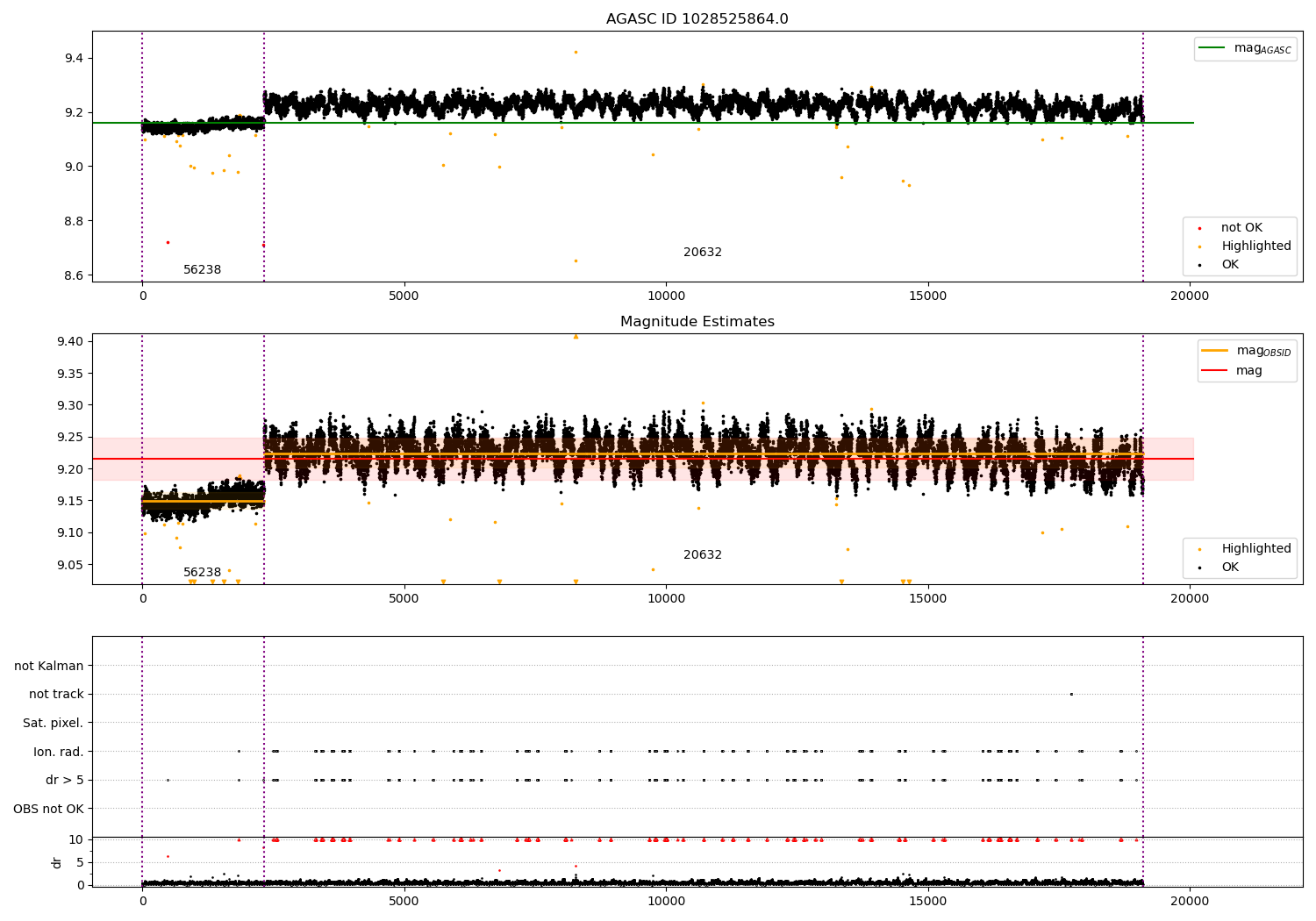The height and width of the screenshot is (921, 1316).
Task: Click the 'OBS not OK' row label
Action: [x=49, y=809]
